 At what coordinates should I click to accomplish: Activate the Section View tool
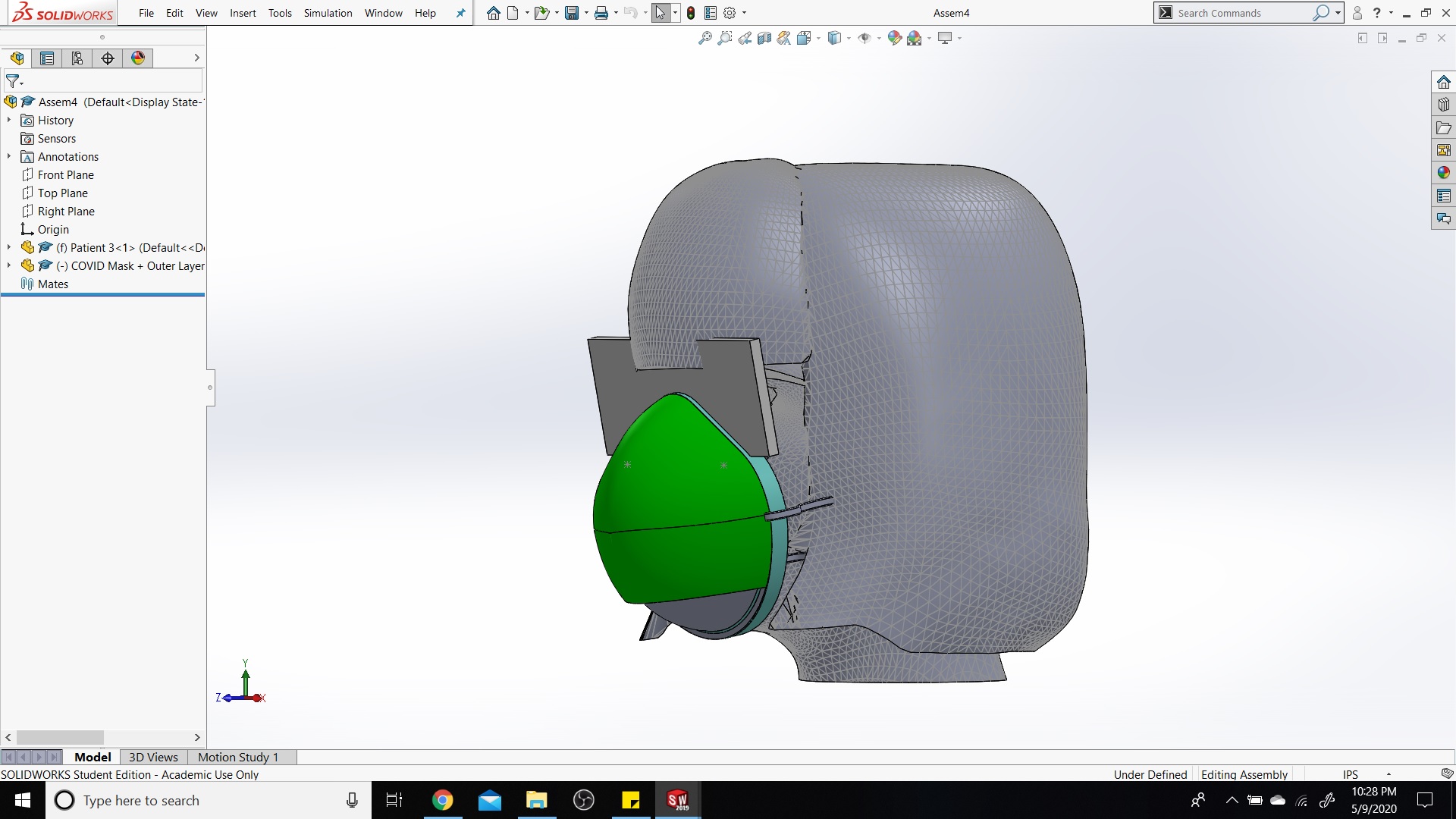tap(764, 38)
